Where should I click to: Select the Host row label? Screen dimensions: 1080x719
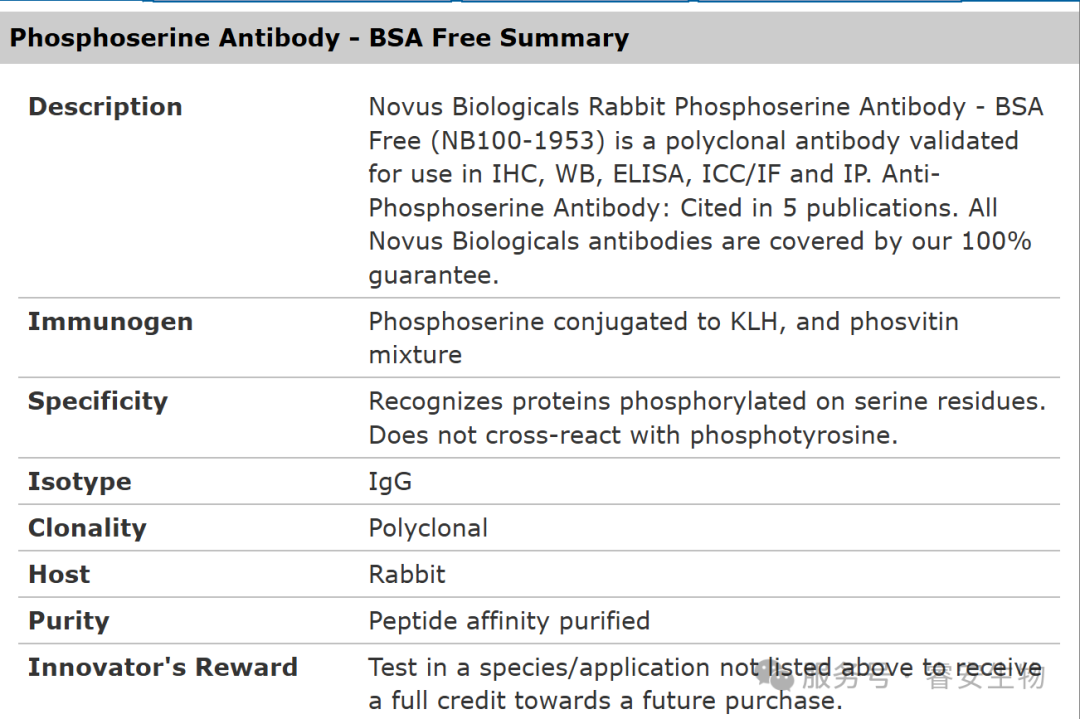point(59,575)
